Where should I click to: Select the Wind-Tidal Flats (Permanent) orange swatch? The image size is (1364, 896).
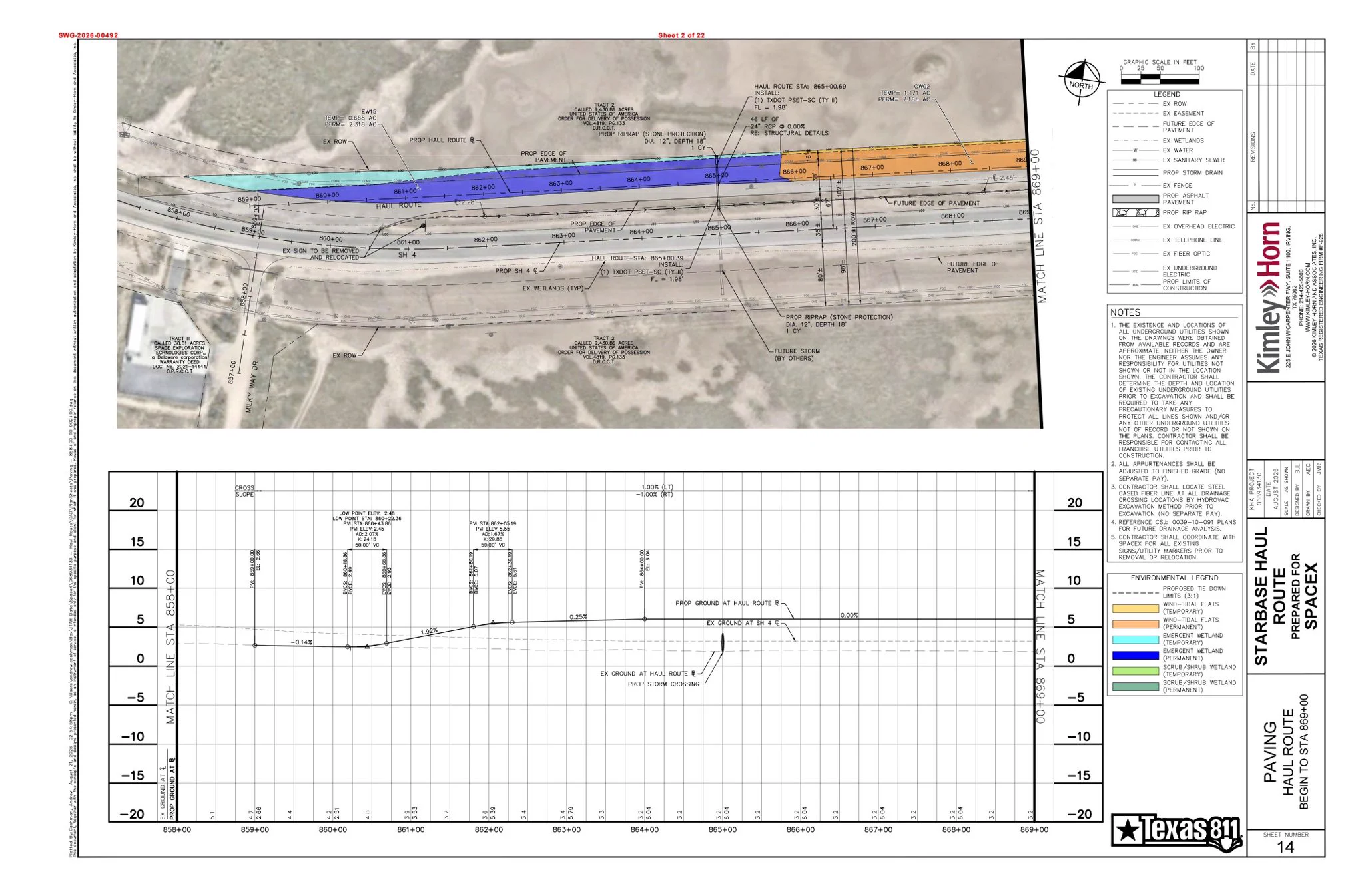[x=1135, y=624]
